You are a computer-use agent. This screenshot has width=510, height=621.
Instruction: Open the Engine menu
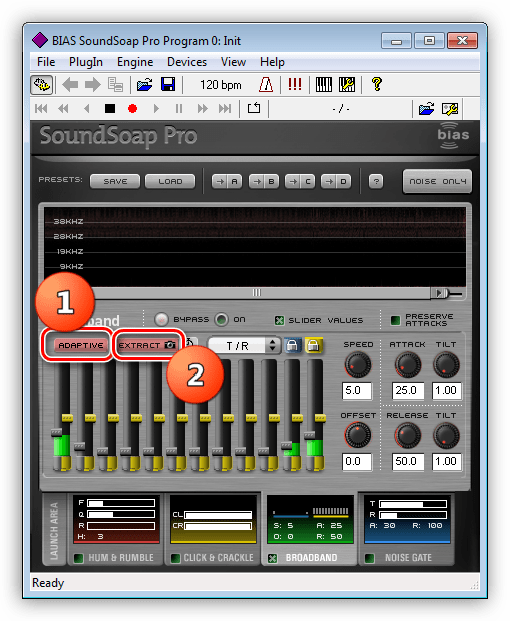pyautogui.click(x=135, y=62)
